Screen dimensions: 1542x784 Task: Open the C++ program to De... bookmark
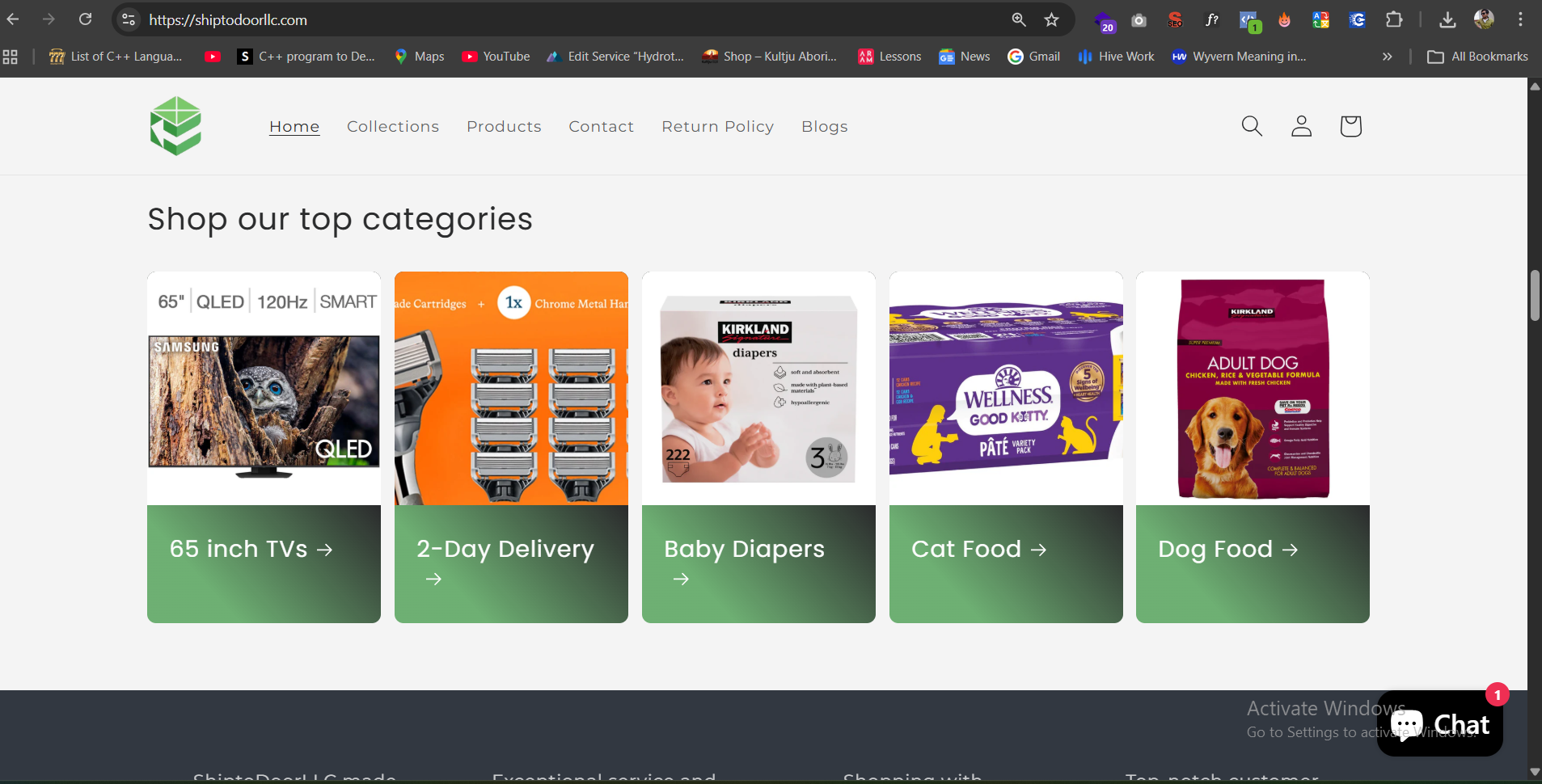coord(307,57)
